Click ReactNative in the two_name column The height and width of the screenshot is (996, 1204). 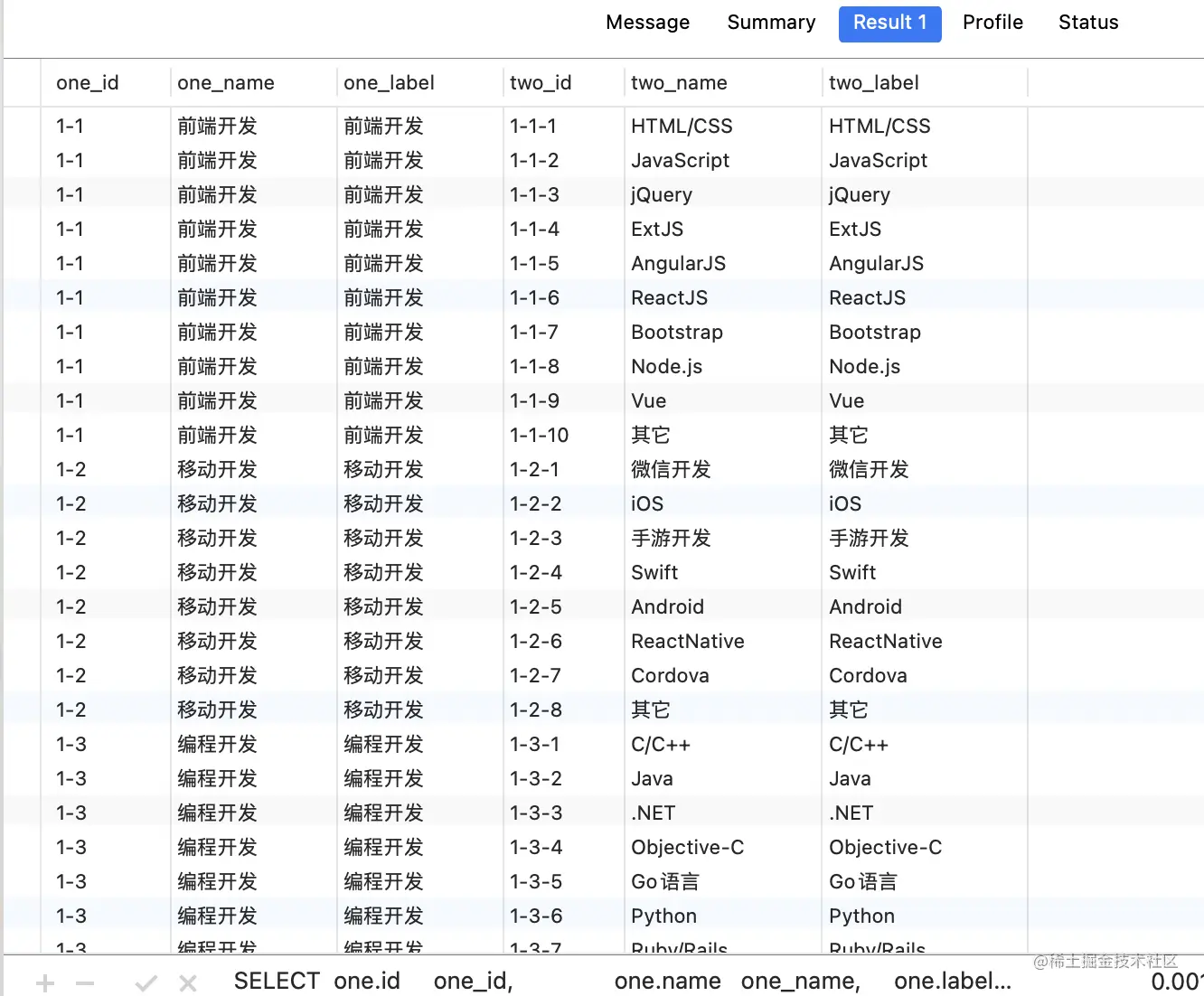point(688,642)
